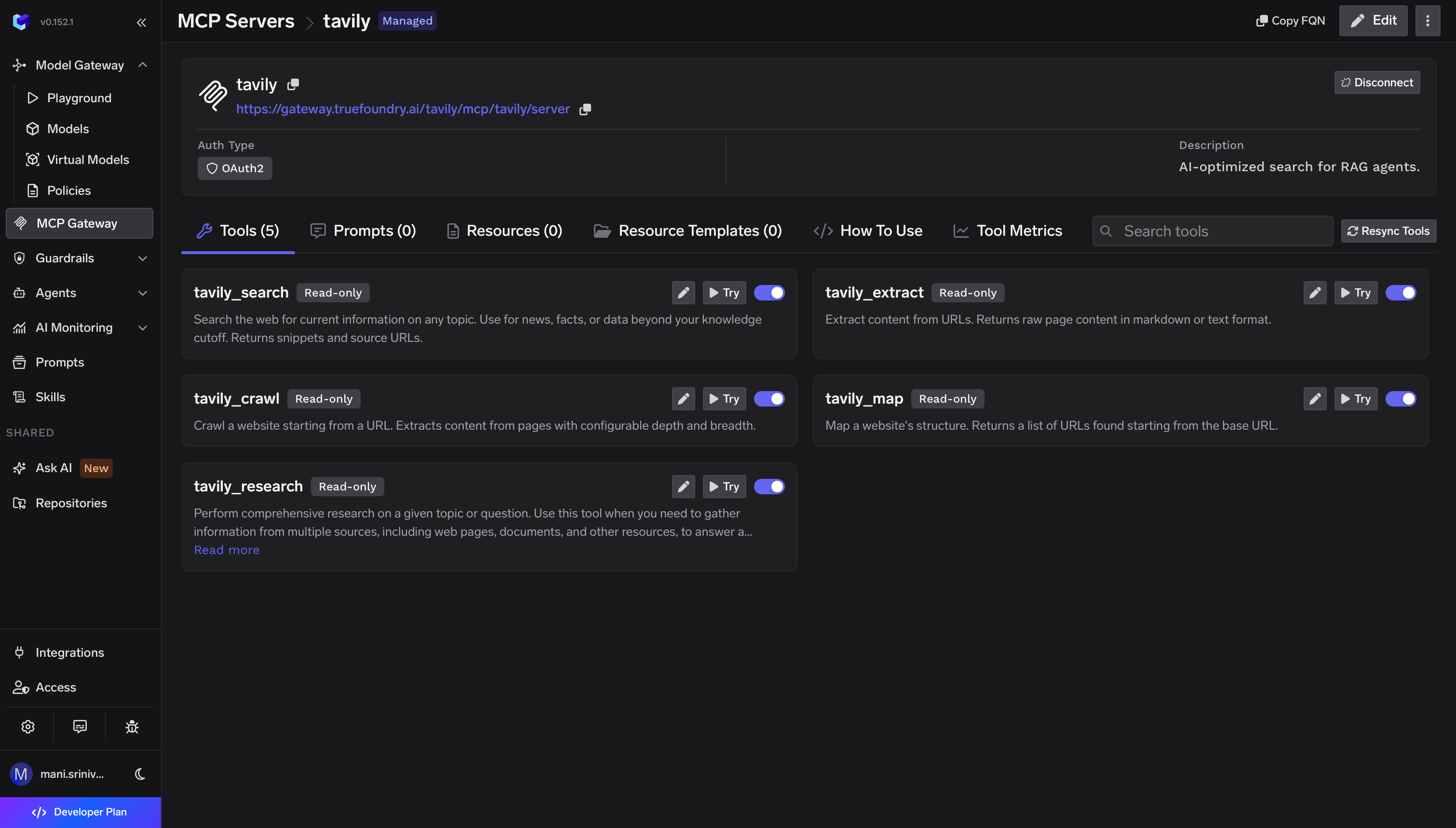Viewport: 1456px width, 828px height.
Task: Open settings gear at sidebar bottom
Action: tap(28, 726)
